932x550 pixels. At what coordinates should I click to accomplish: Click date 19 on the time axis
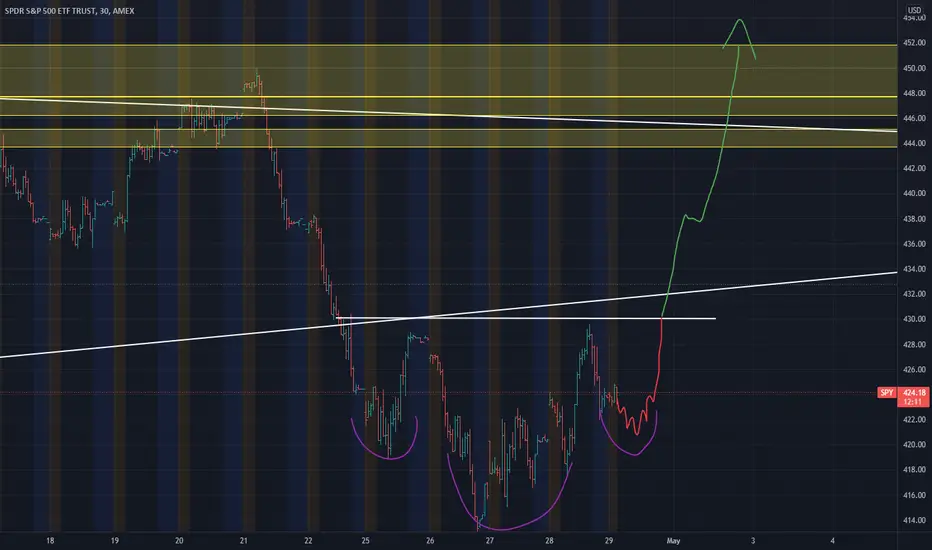tap(115, 540)
